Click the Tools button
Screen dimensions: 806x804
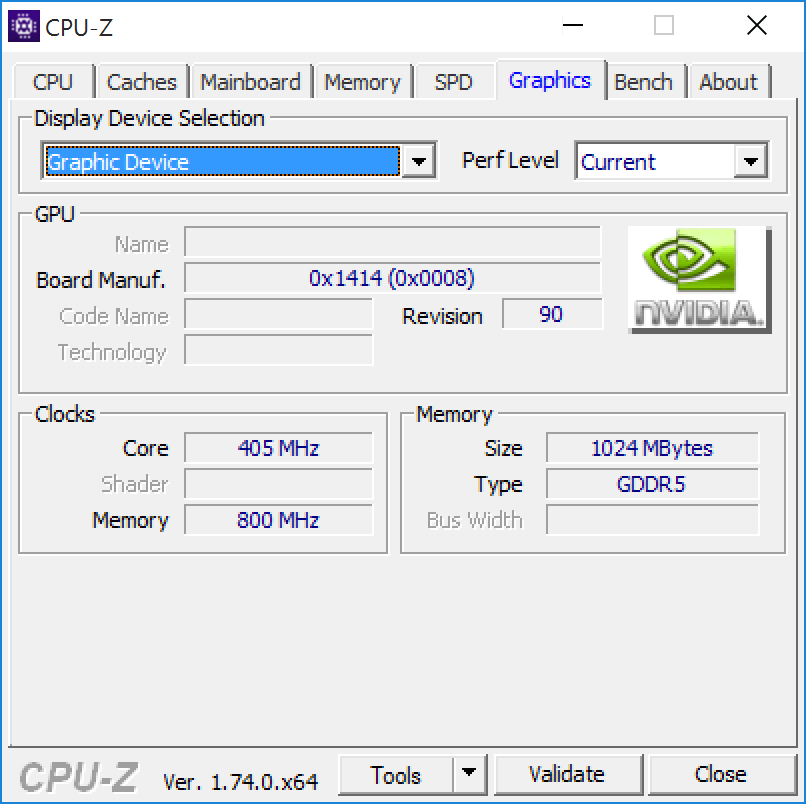coord(396,774)
